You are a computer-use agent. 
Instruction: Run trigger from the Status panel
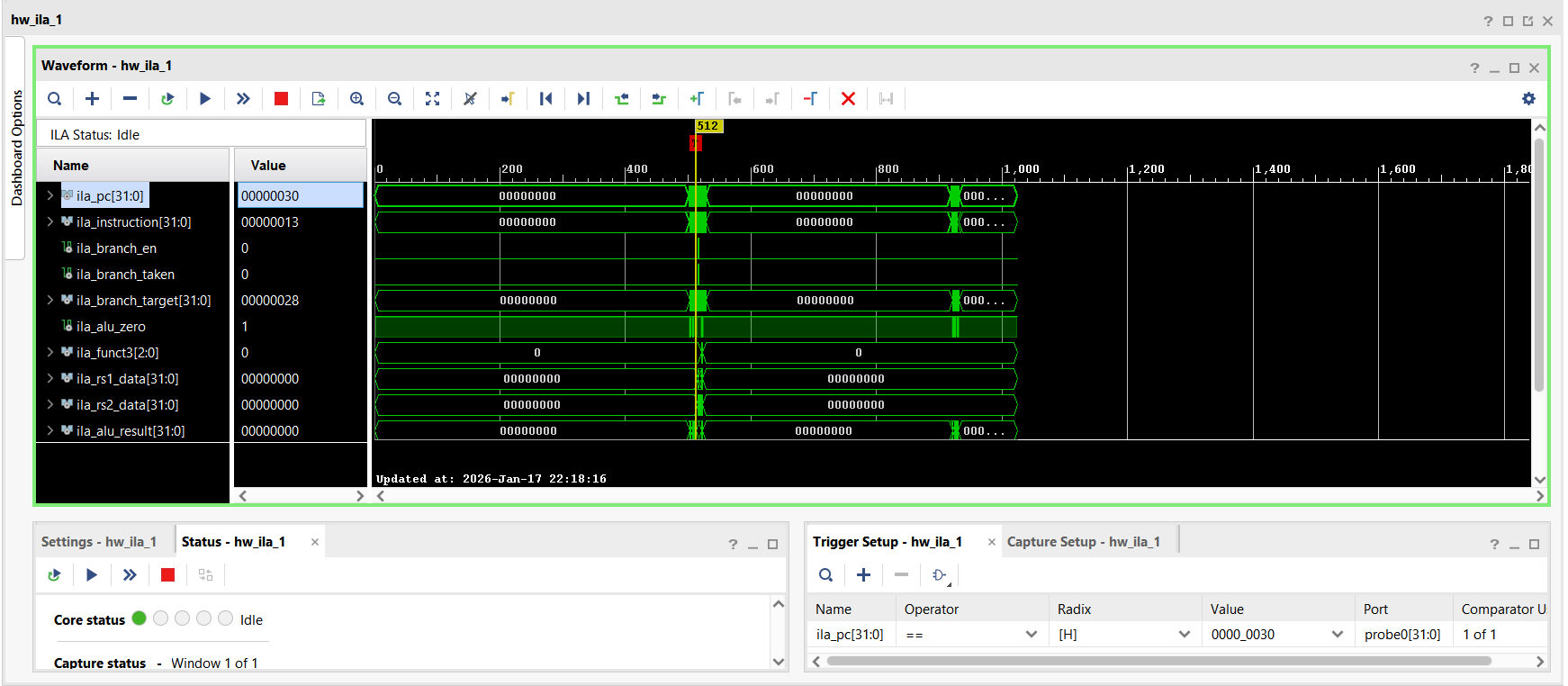92,575
